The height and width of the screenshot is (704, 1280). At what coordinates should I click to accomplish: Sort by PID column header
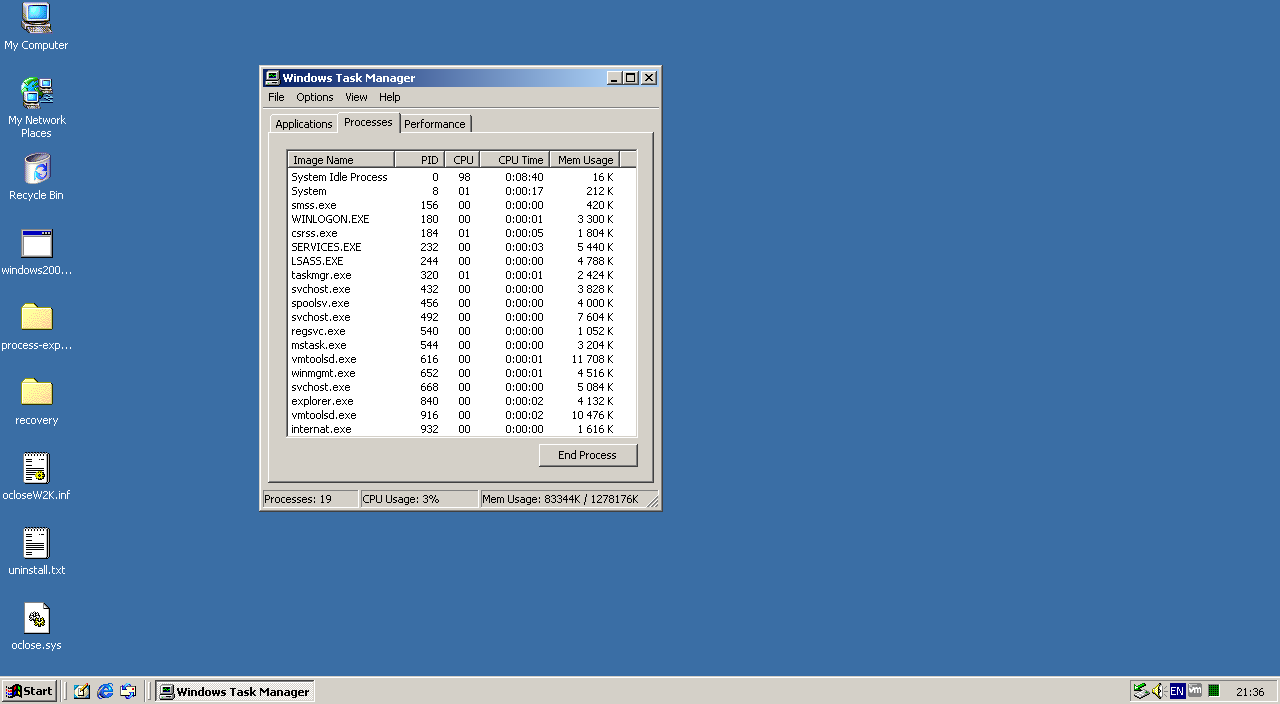click(420, 160)
